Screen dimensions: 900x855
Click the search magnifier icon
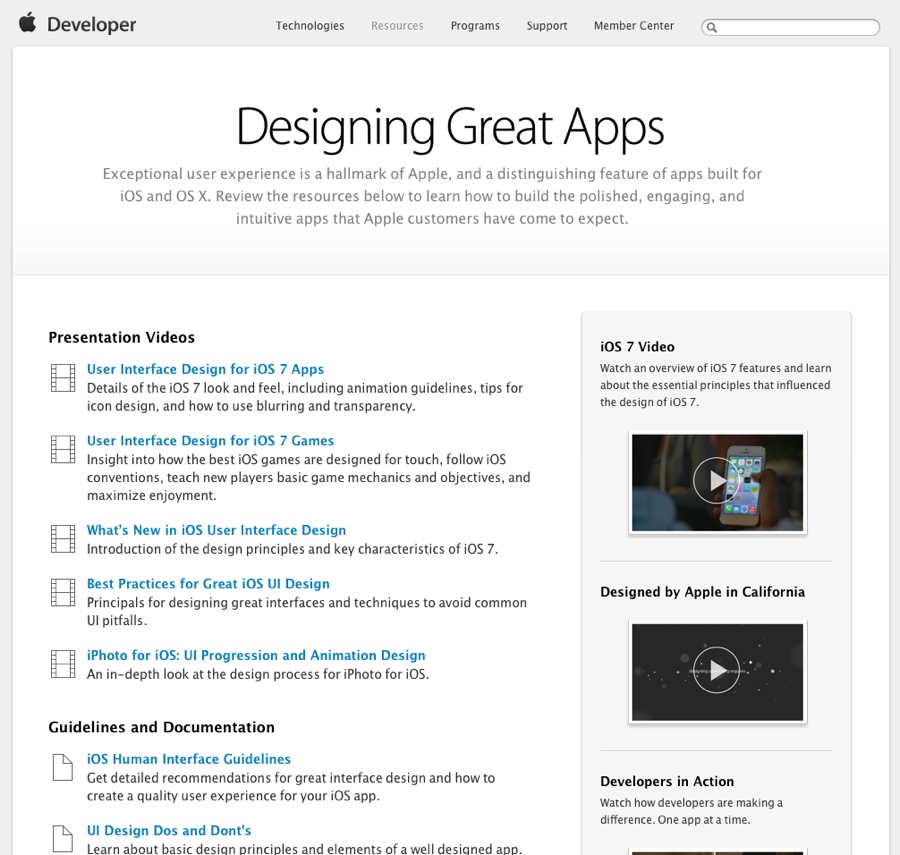tap(712, 27)
